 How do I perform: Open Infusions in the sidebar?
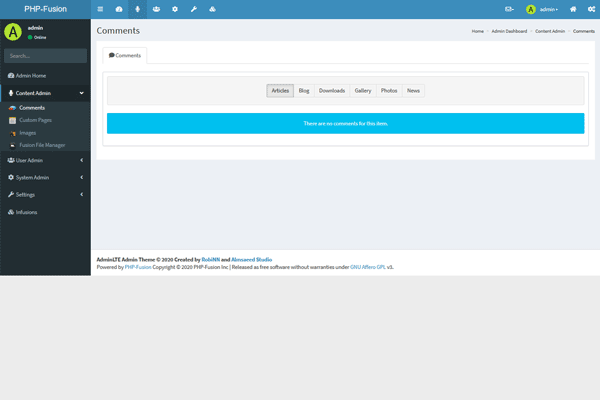pyautogui.click(x=45, y=212)
